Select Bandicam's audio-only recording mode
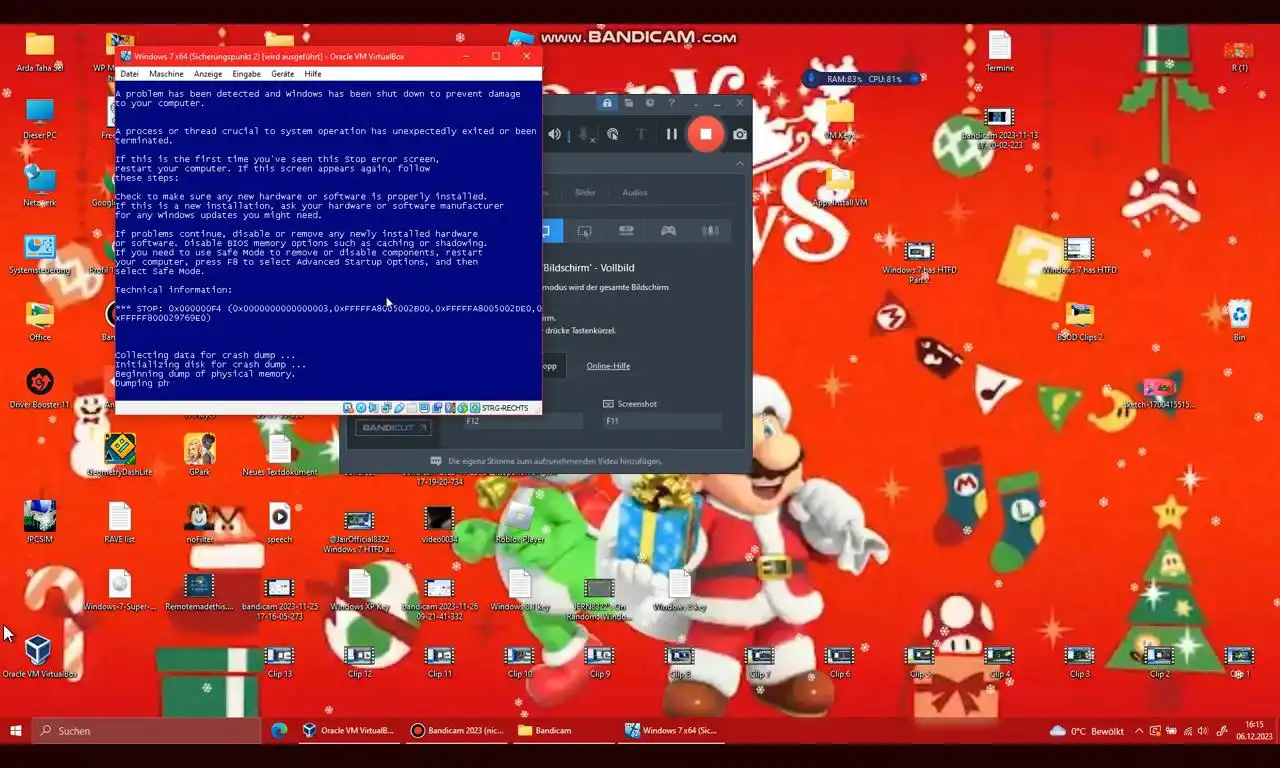This screenshot has width=1280, height=768. [710, 231]
